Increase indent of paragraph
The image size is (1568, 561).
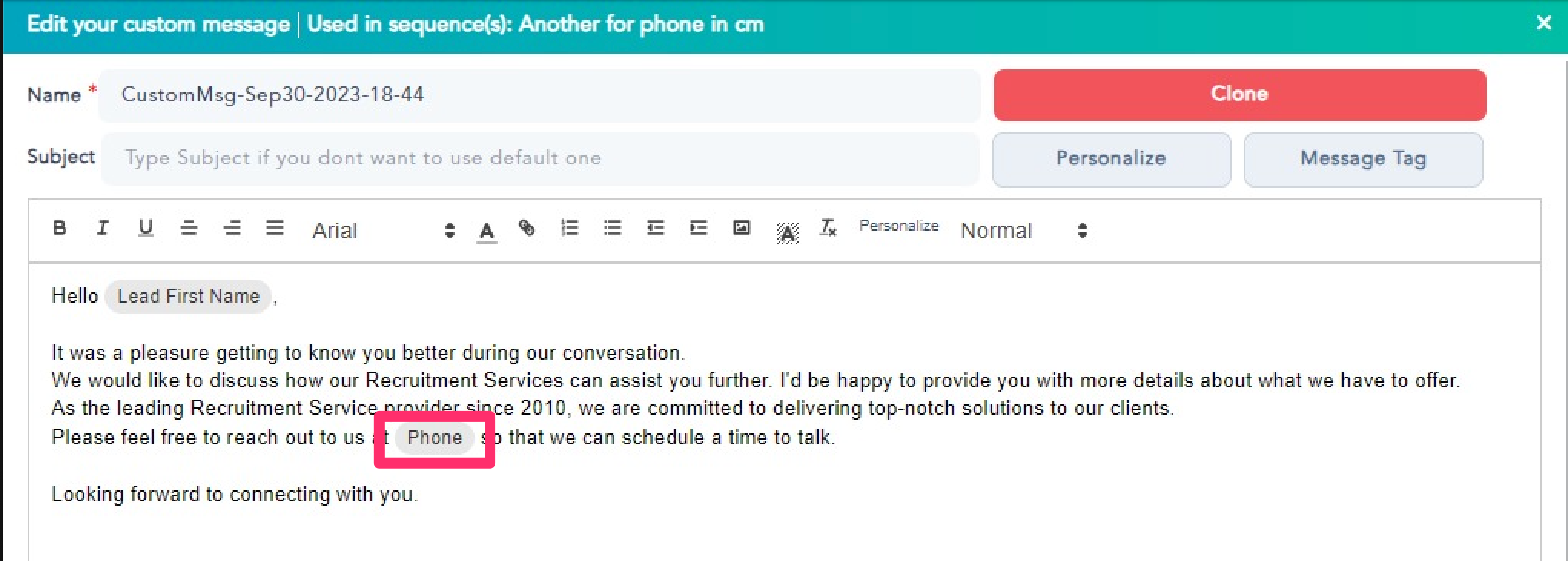point(699,228)
